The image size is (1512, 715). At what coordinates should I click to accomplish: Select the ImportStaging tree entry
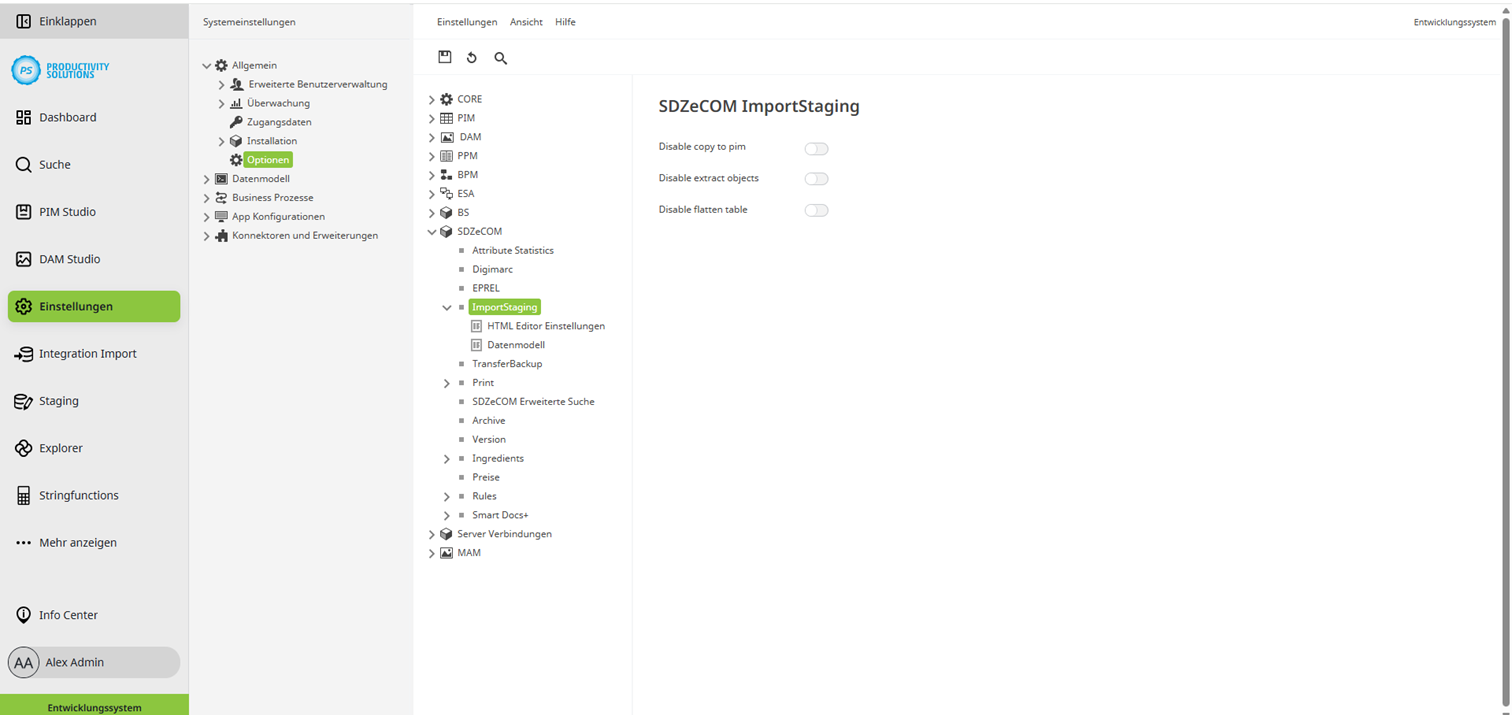tap(504, 307)
